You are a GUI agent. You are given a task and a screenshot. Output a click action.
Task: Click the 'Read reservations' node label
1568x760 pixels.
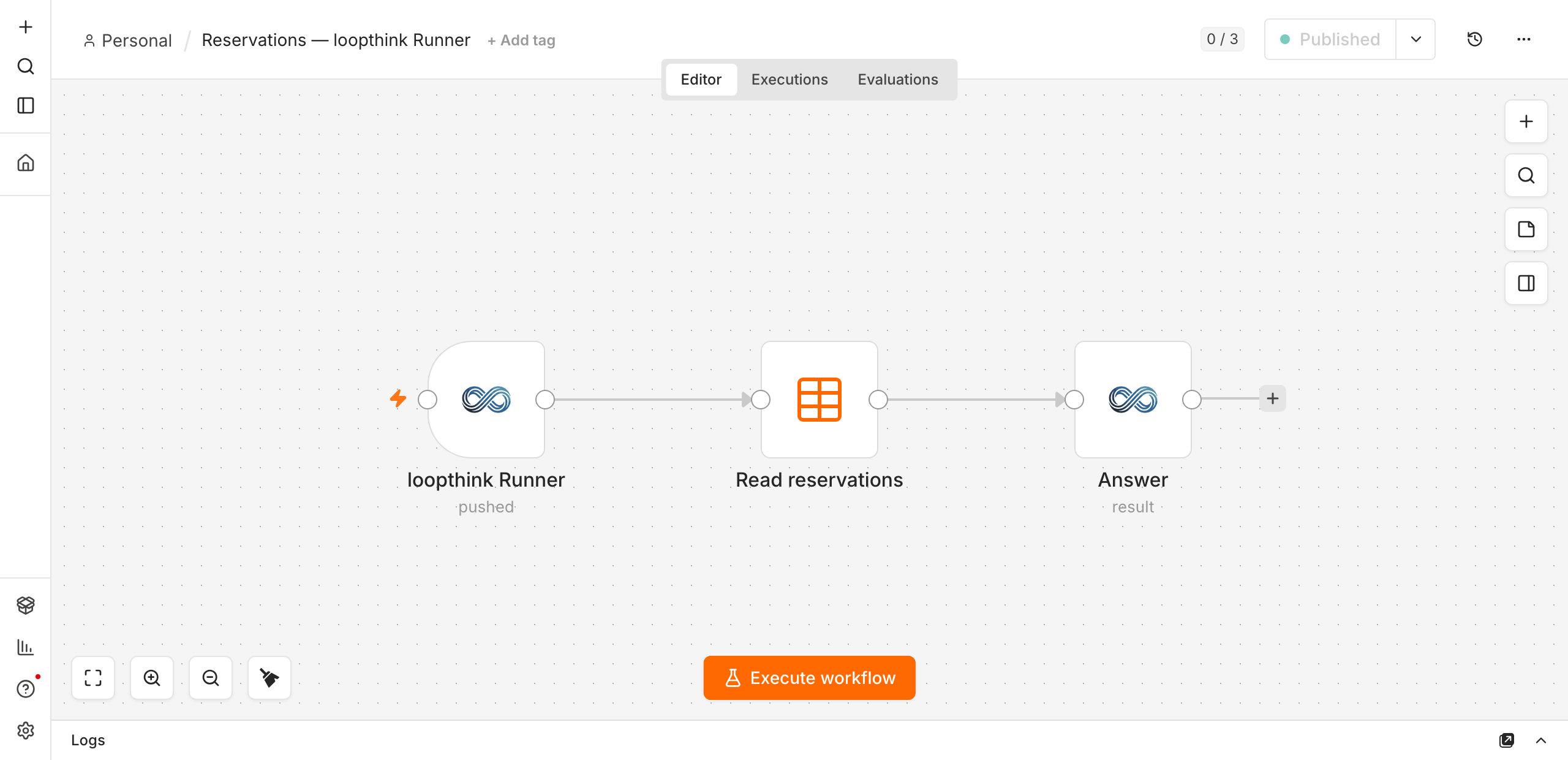click(820, 480)
